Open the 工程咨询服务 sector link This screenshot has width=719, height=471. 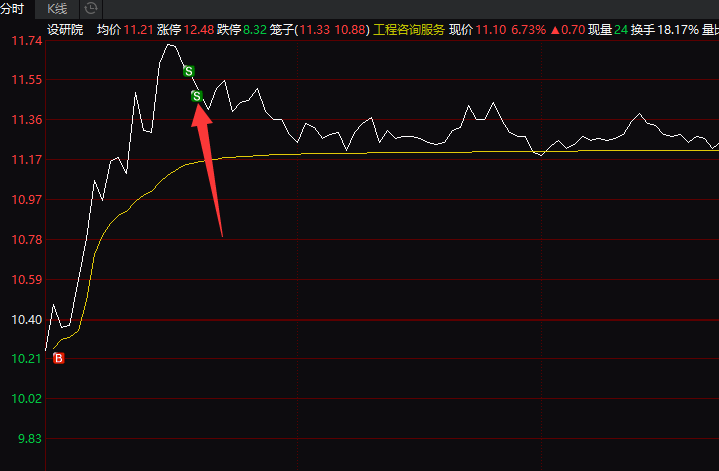(409, 30)
